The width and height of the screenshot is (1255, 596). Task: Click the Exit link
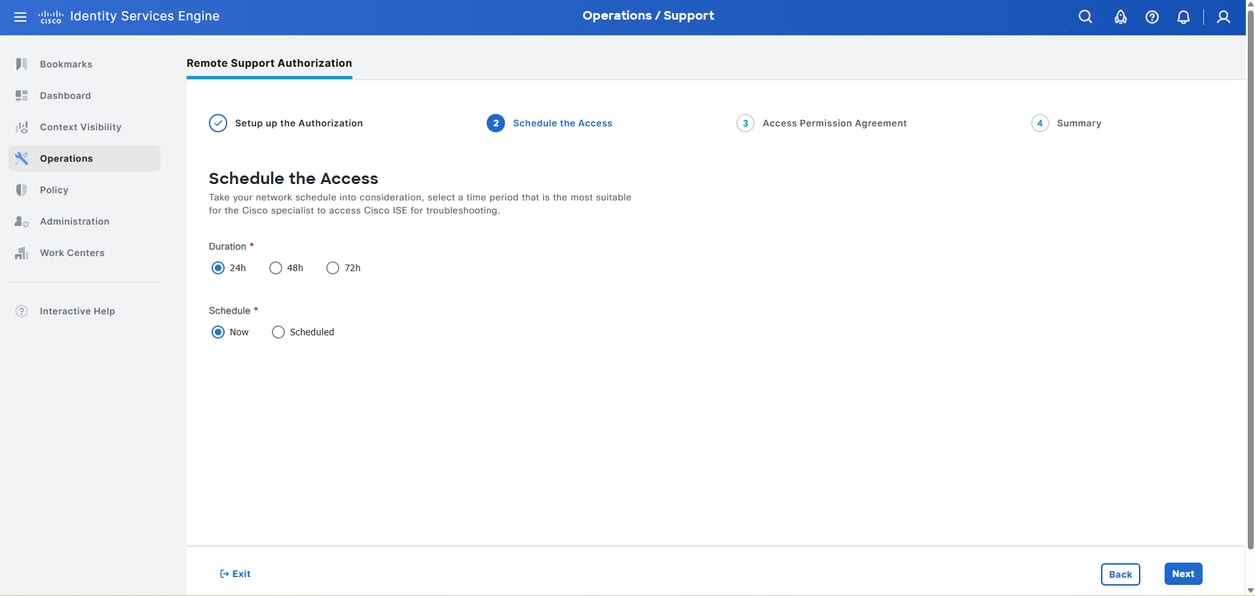[234, 573]
